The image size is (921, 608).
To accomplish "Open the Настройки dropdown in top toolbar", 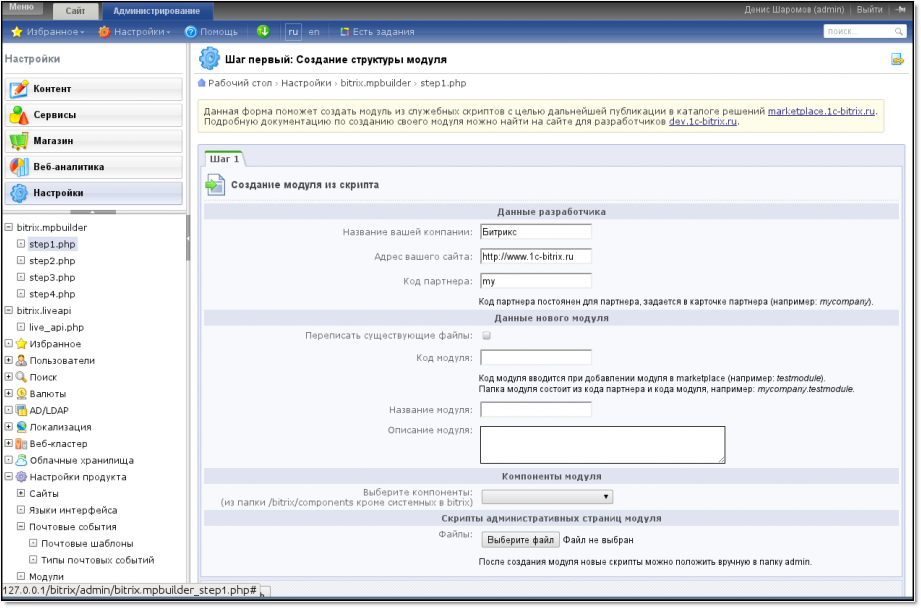I will click(134, 32).
